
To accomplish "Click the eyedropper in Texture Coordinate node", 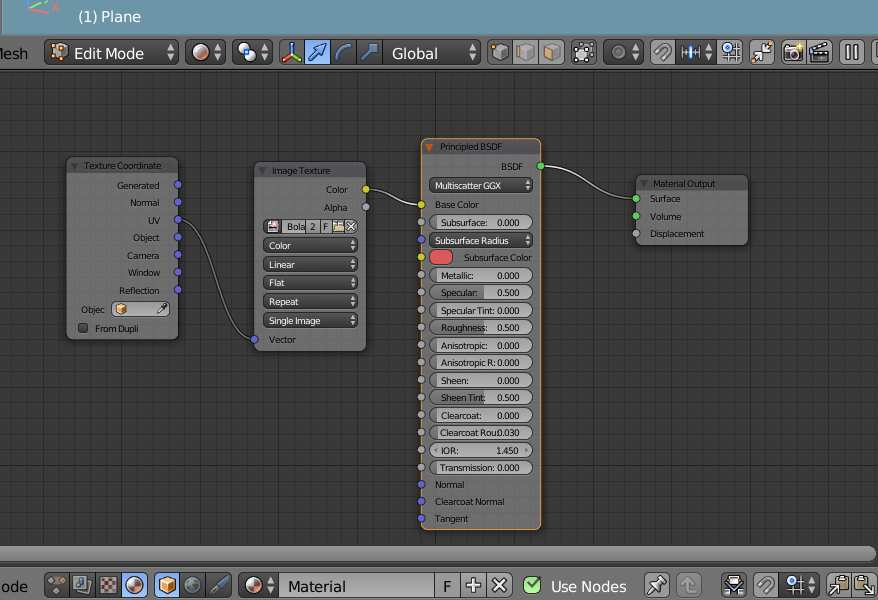I will tap(162, 309).
